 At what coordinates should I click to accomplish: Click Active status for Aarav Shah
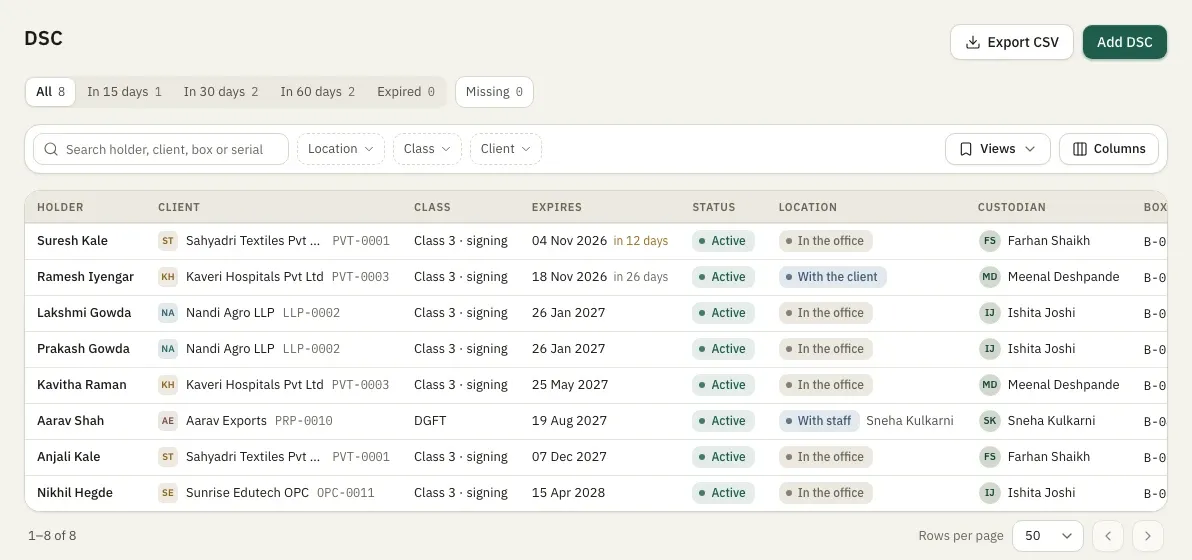pos(723,421)
